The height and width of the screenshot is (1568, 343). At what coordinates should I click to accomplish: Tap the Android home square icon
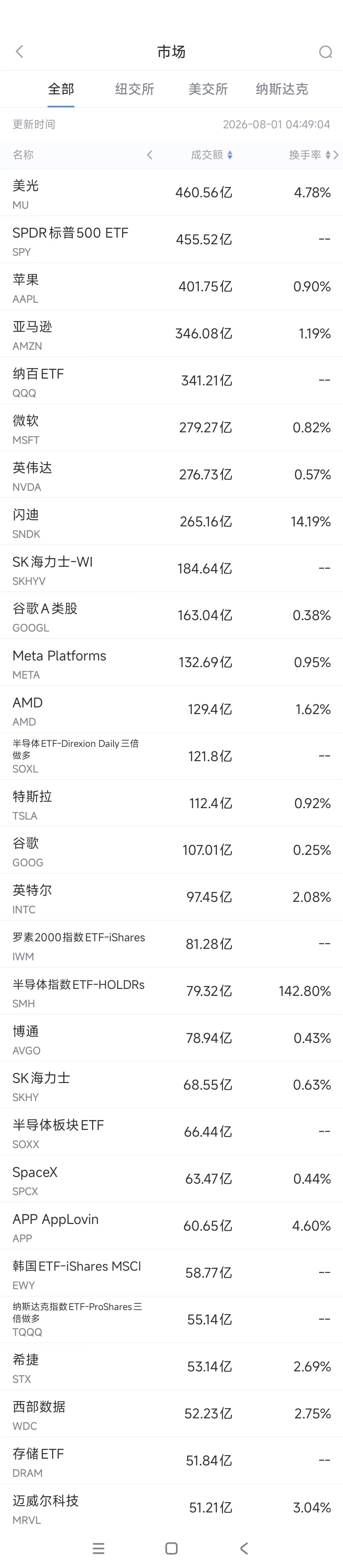171,1548
